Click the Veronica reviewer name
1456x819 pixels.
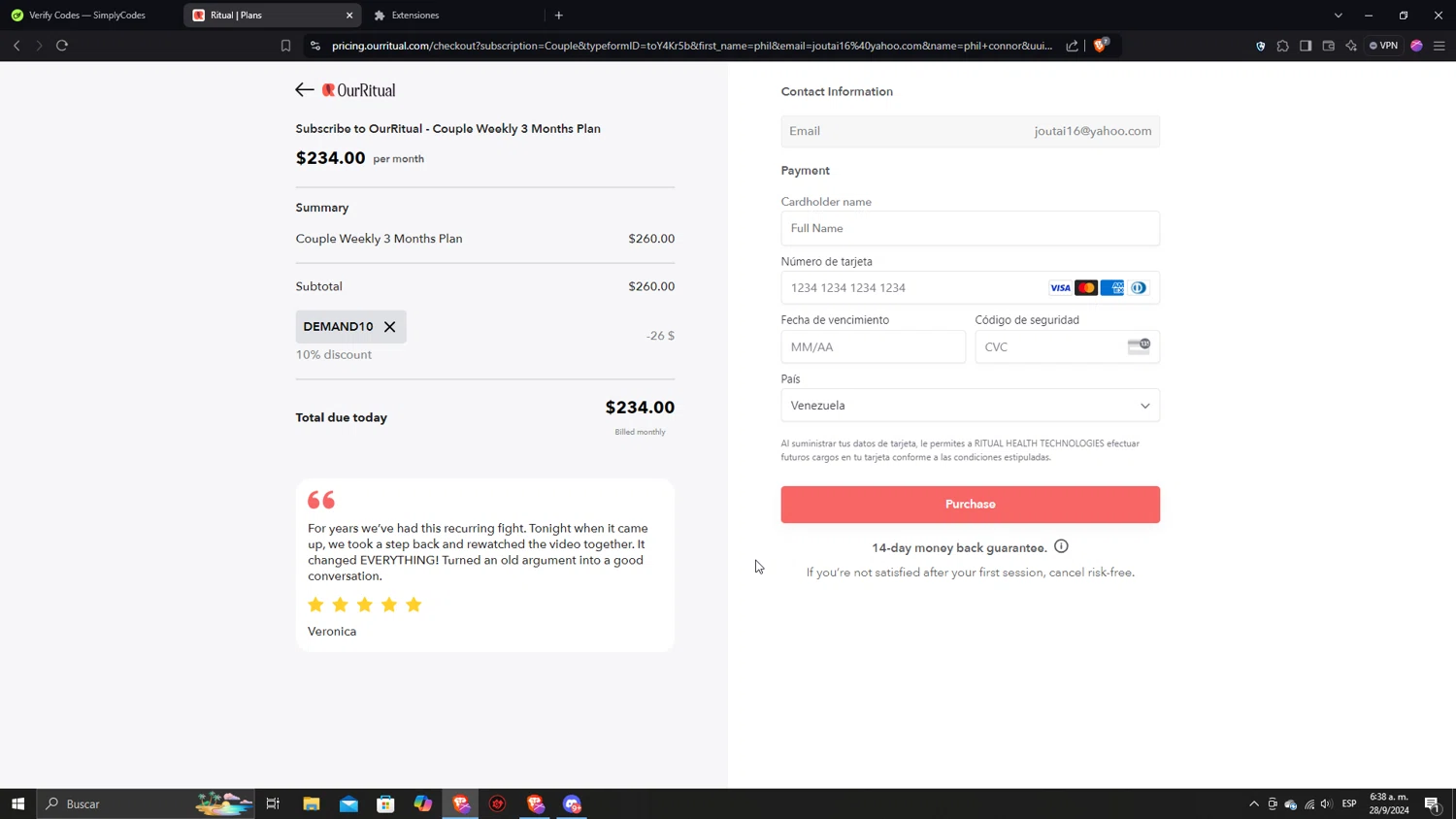click(x=332, y=632)
